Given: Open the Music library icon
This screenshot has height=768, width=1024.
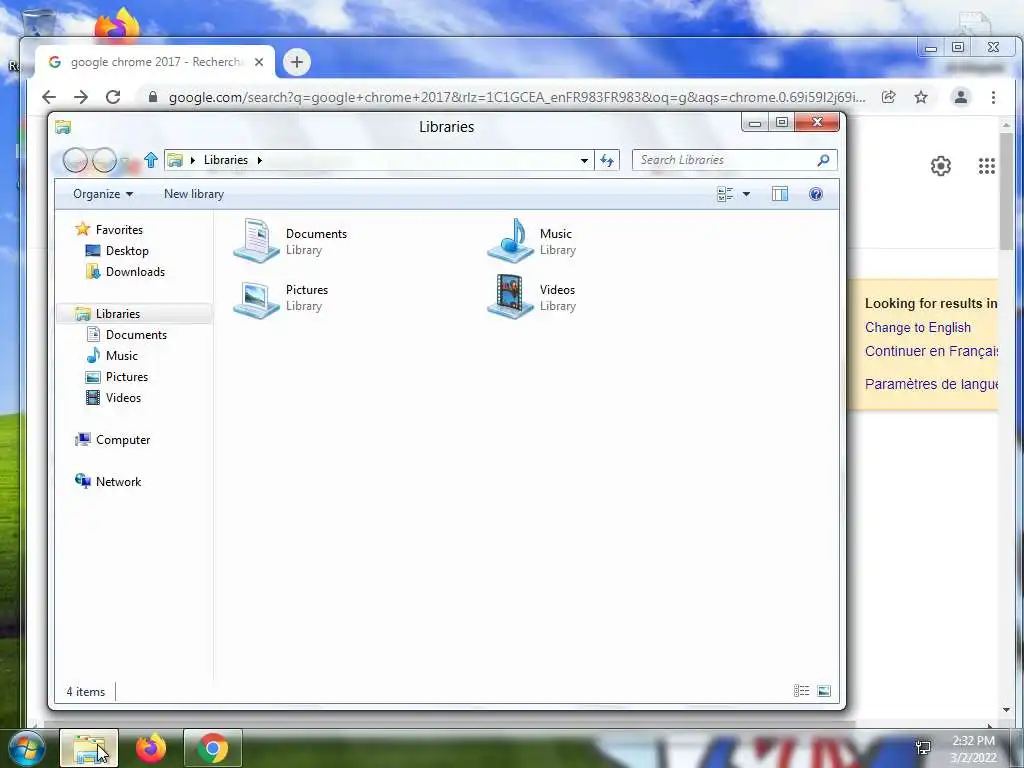Looking at the screenshot, I should 511,241.
